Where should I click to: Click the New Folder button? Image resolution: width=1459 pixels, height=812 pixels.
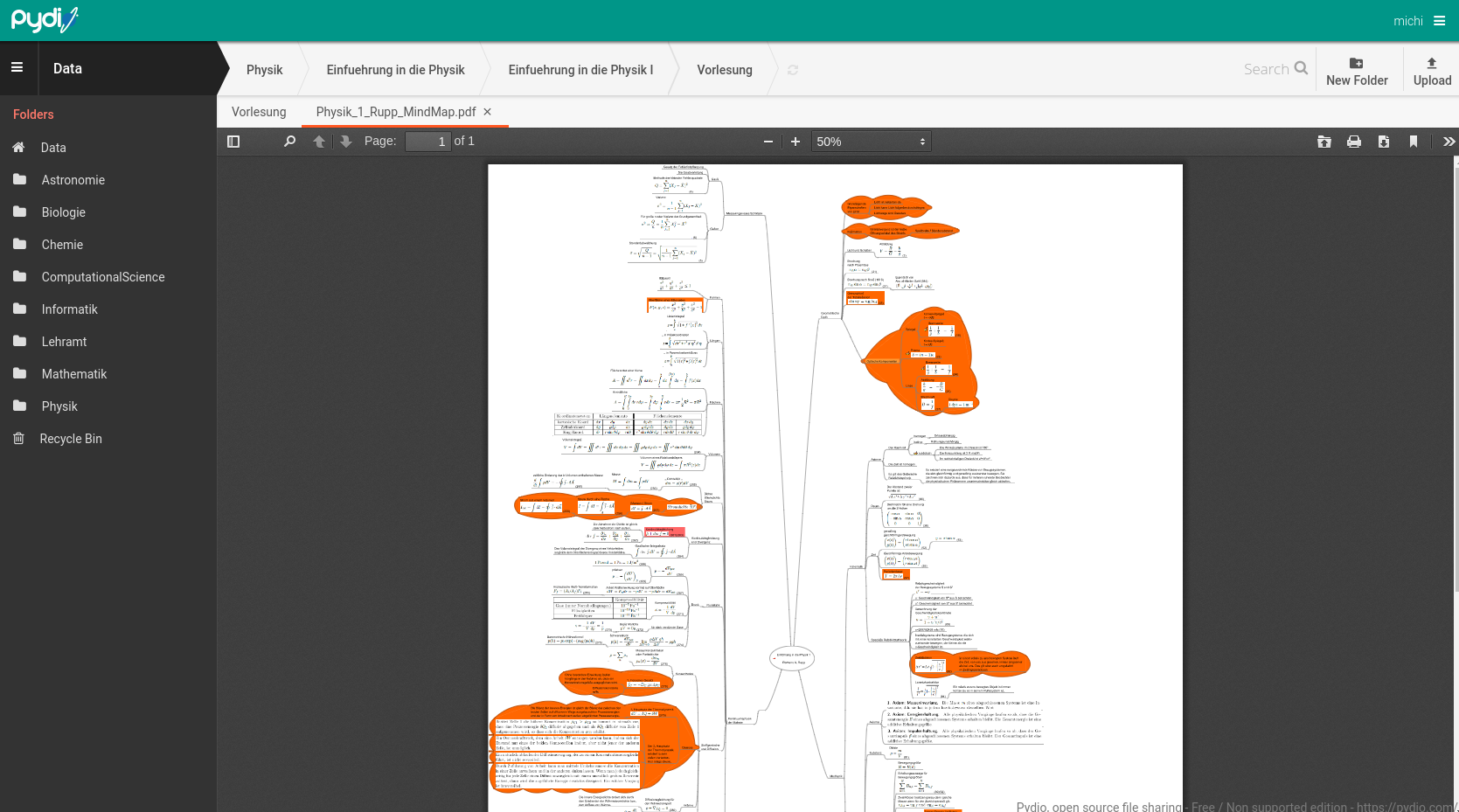(x=1357, y=71)
